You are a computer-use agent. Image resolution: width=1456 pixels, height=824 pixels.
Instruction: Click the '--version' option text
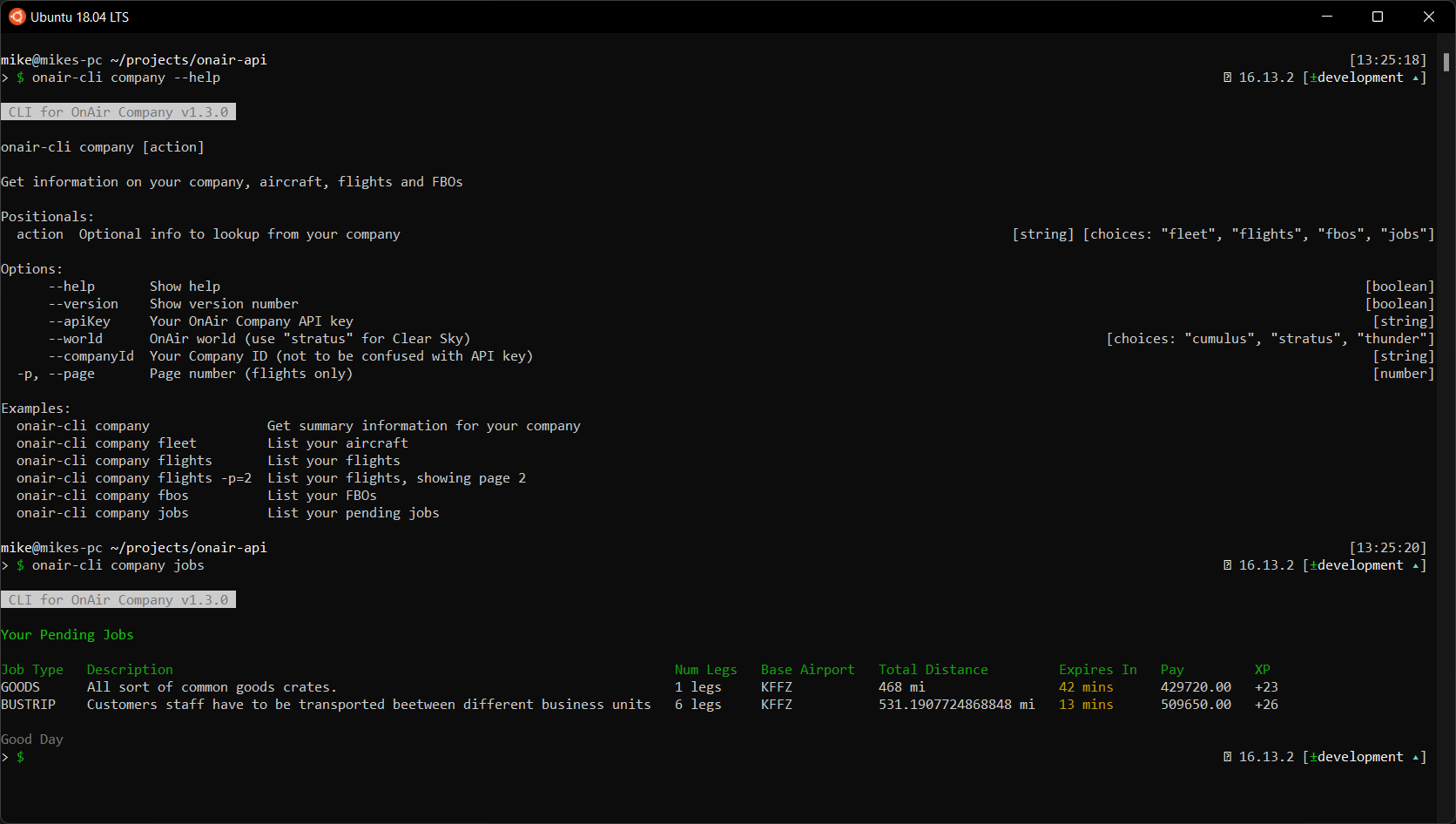click(84, 304)
